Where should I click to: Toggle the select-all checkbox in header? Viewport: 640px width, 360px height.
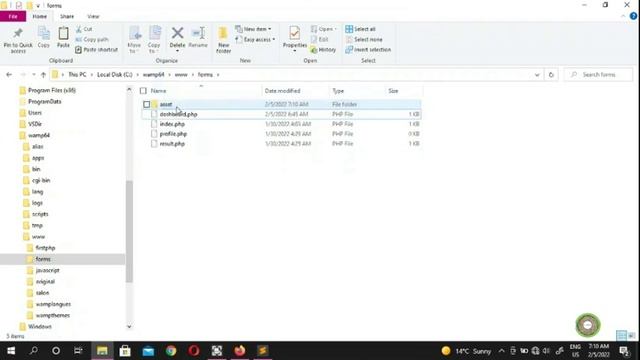click(143, 91)
